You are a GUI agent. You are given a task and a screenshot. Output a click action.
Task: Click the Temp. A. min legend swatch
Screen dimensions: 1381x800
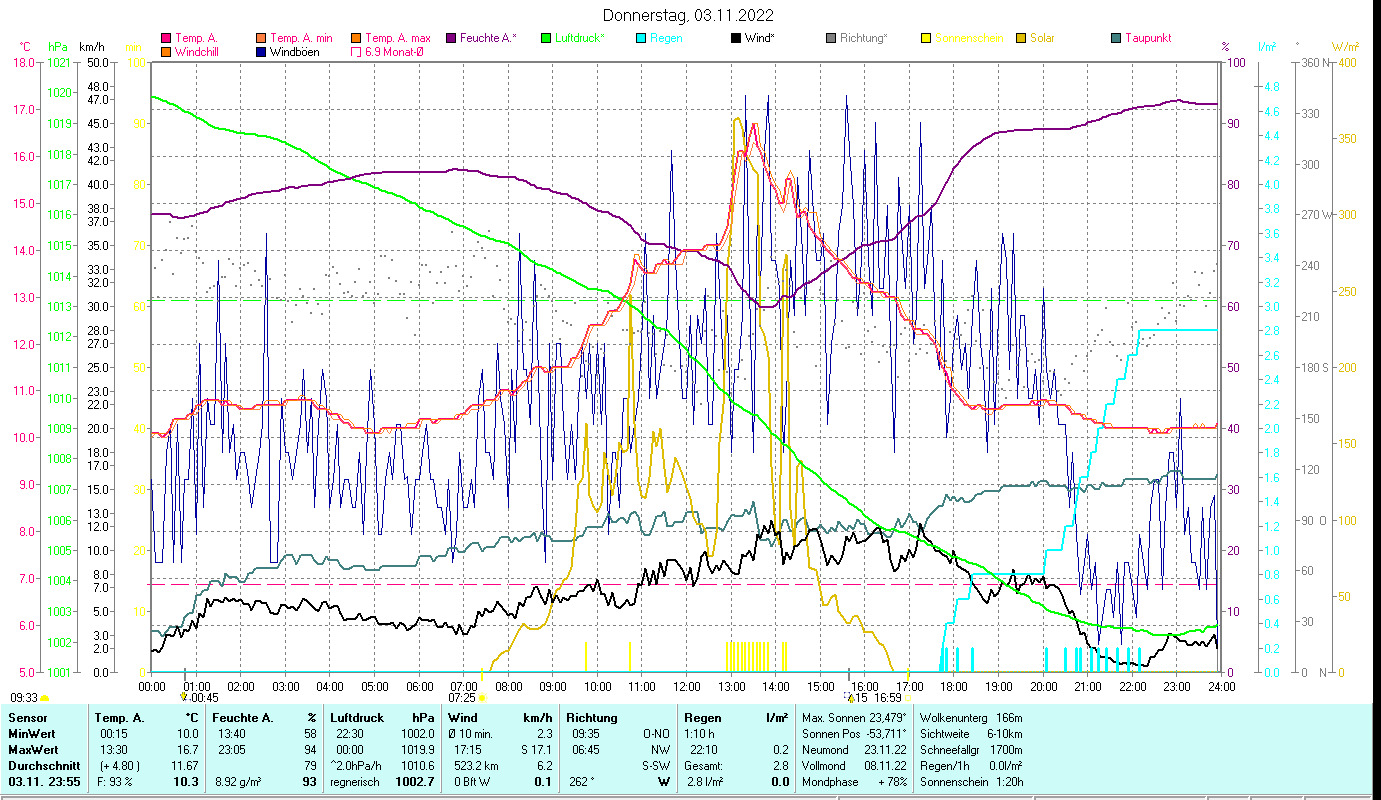click(x=262, y=39)
